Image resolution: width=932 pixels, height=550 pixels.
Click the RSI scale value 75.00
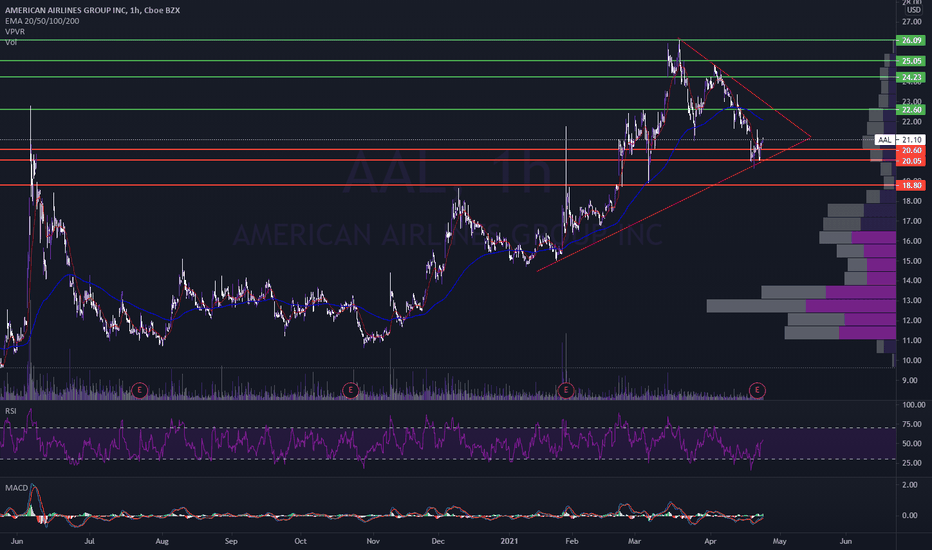pos(912,425)
